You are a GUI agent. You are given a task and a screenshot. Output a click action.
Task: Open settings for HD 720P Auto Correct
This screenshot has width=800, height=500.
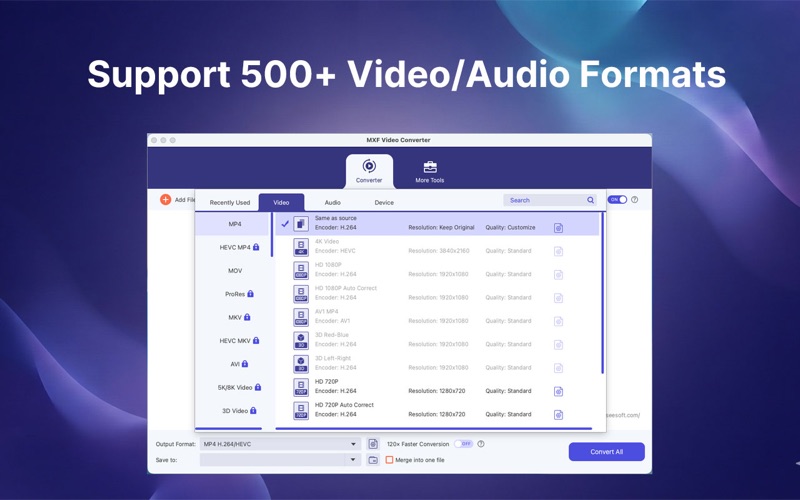coord(558,415)
